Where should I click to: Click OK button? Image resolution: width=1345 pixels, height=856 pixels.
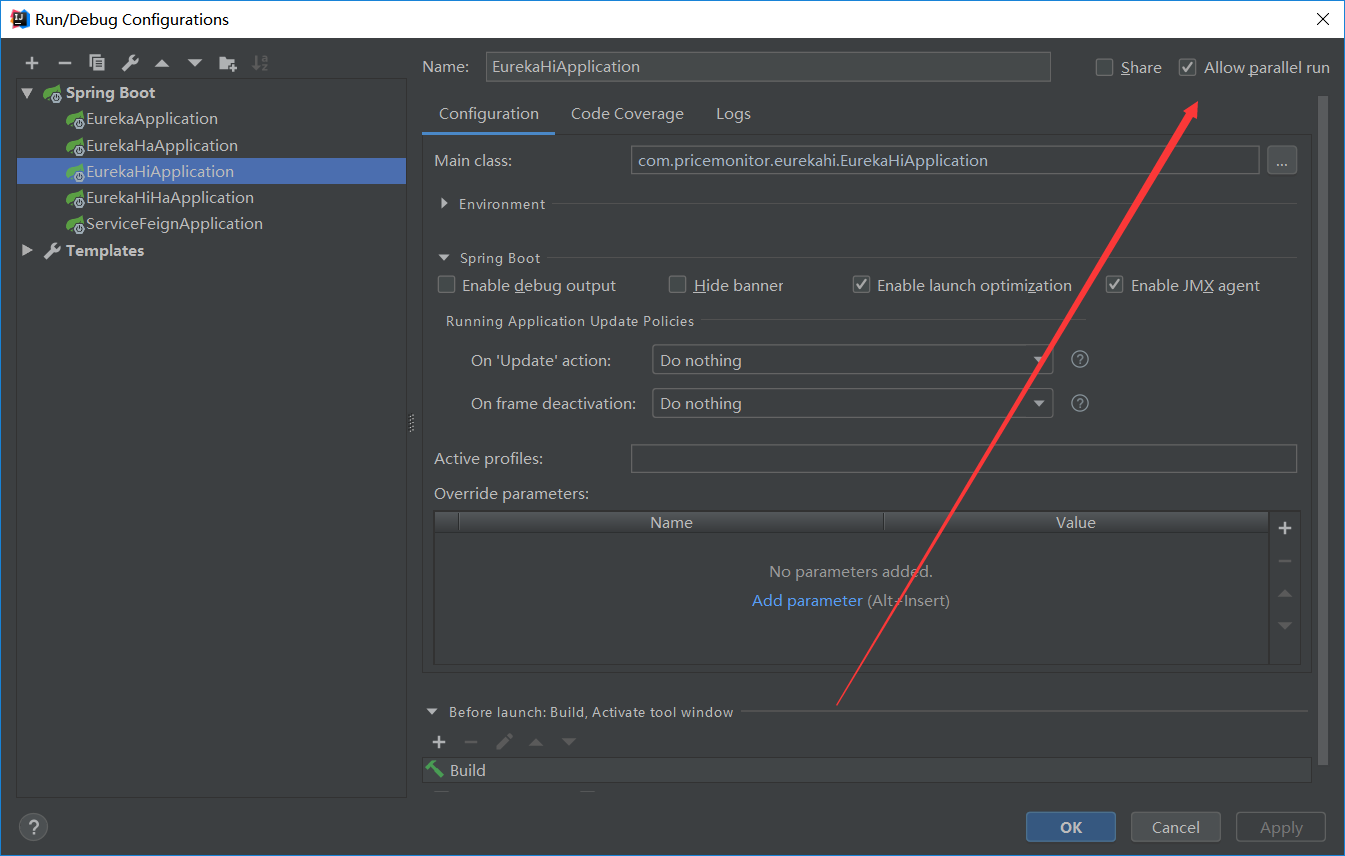(1071, 827)
